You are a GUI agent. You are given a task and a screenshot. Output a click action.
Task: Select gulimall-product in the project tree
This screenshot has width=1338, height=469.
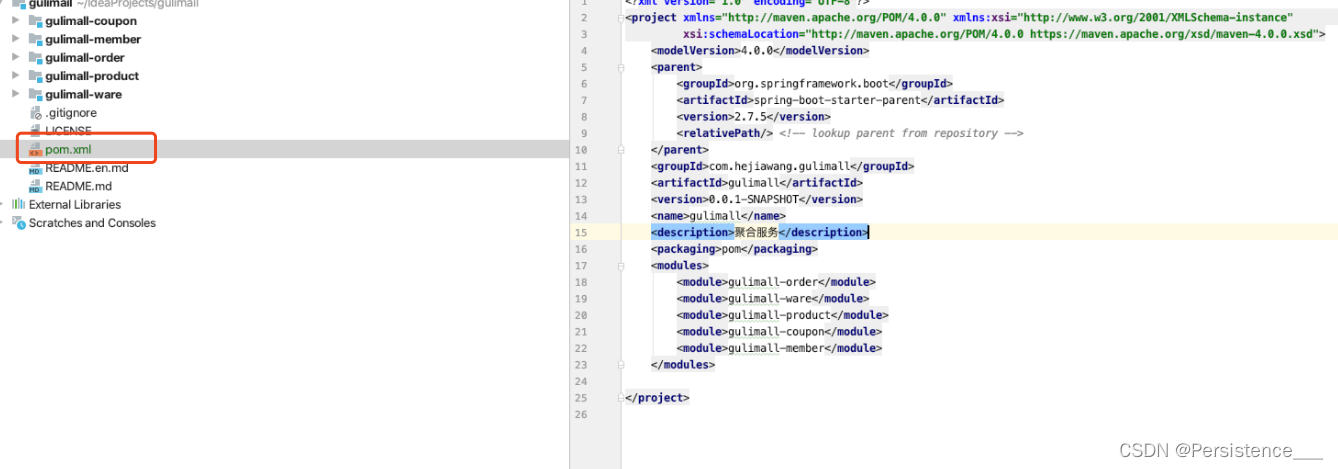(x=92, y=76)
